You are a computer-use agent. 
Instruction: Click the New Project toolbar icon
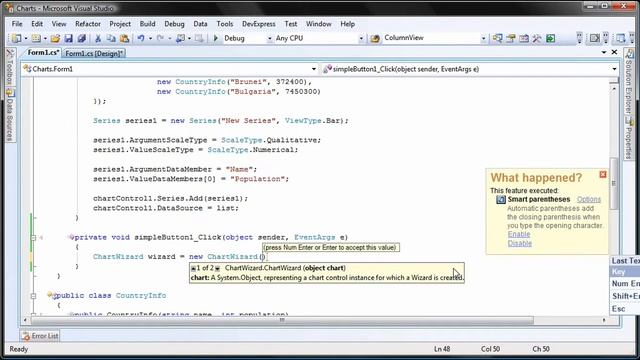point(16,38)
